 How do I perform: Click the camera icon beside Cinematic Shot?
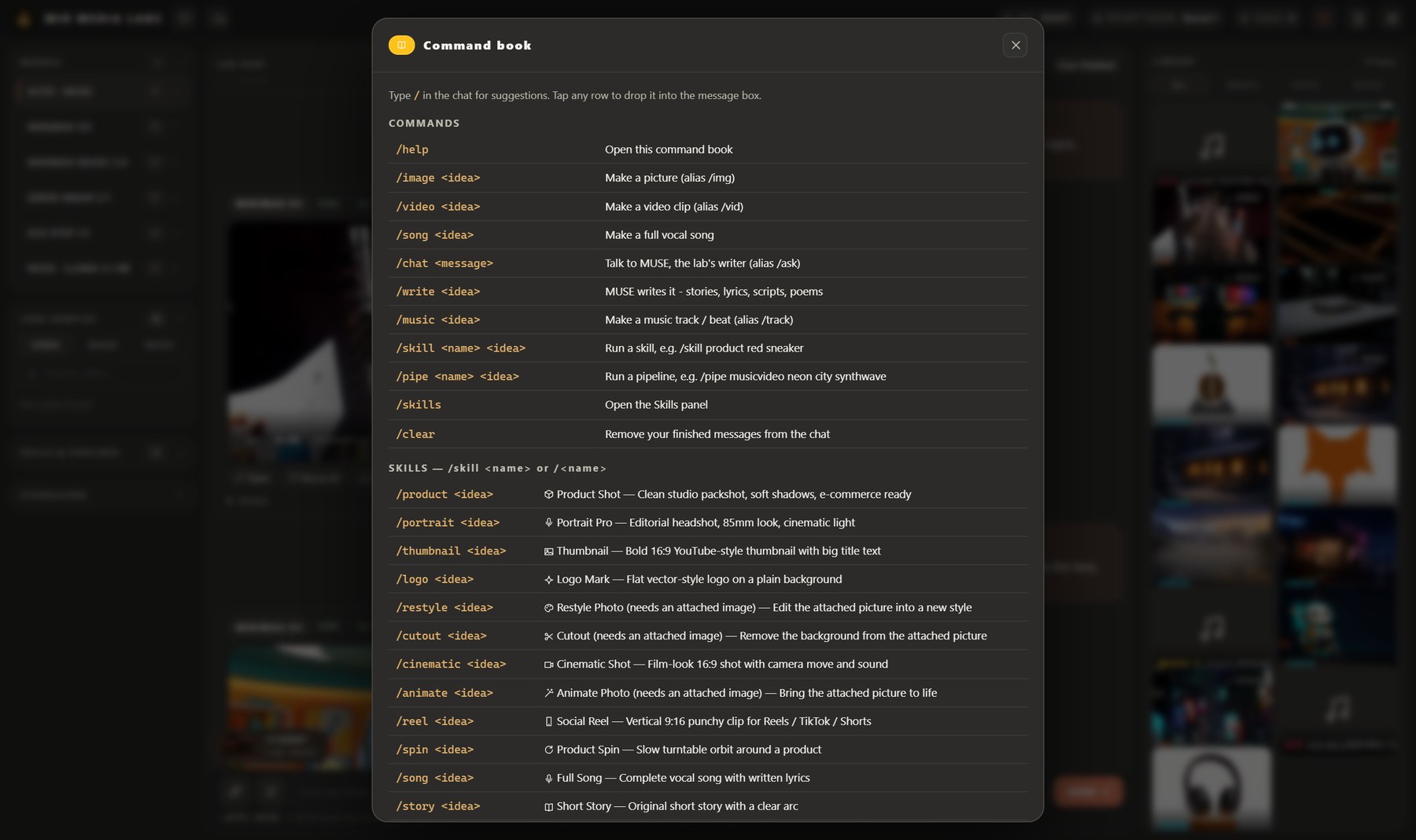(x=548, y=665)
